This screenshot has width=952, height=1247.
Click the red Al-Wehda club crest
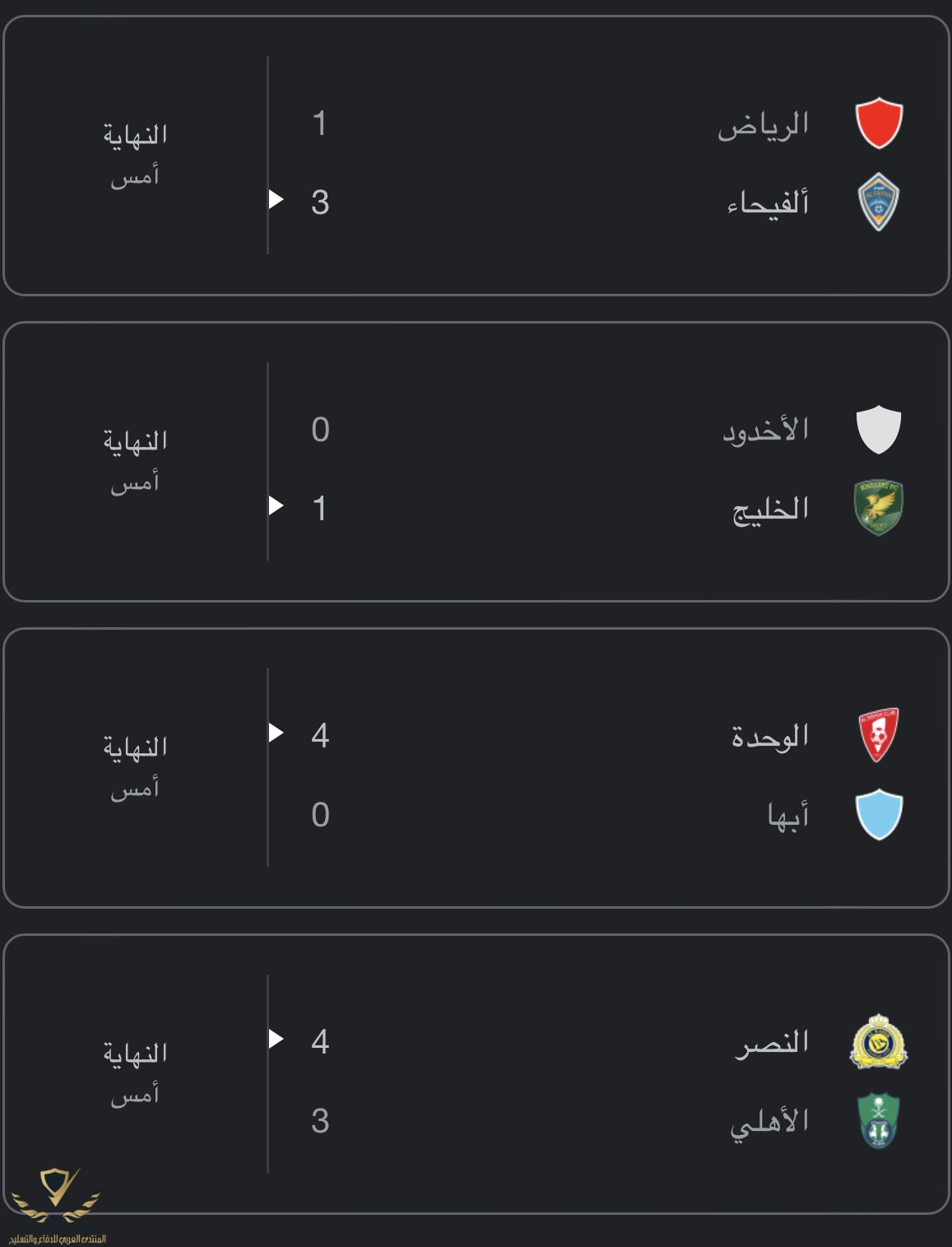click(x=879, y=735)
